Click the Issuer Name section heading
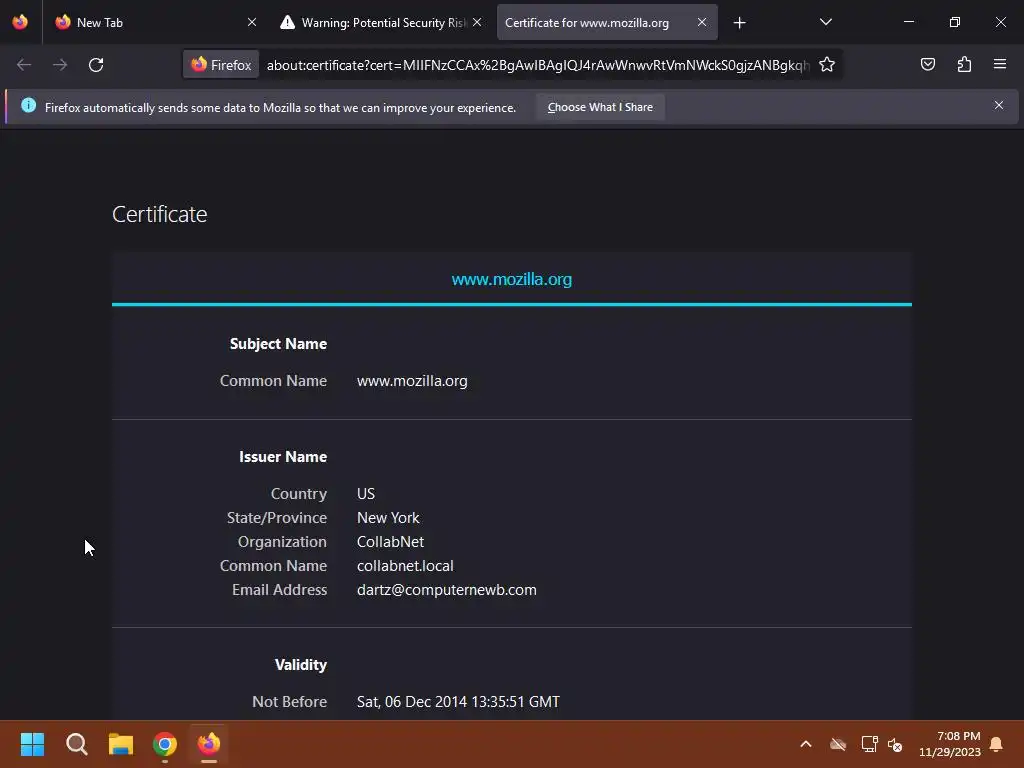 (283, 457)
